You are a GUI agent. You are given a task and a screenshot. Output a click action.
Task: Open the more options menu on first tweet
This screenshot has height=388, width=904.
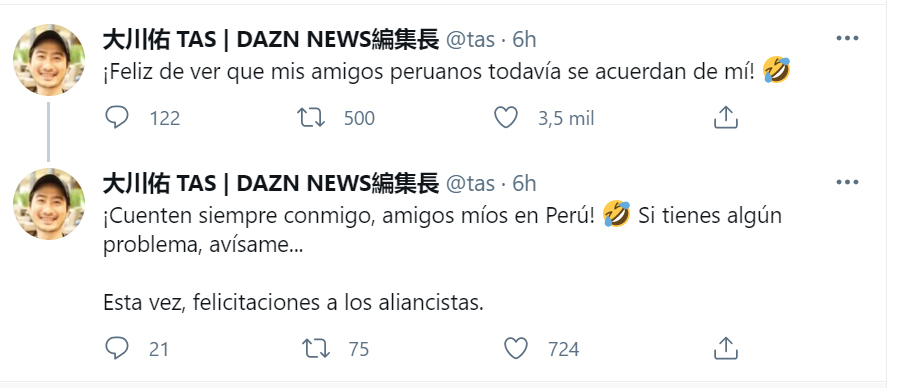(847, 39)
